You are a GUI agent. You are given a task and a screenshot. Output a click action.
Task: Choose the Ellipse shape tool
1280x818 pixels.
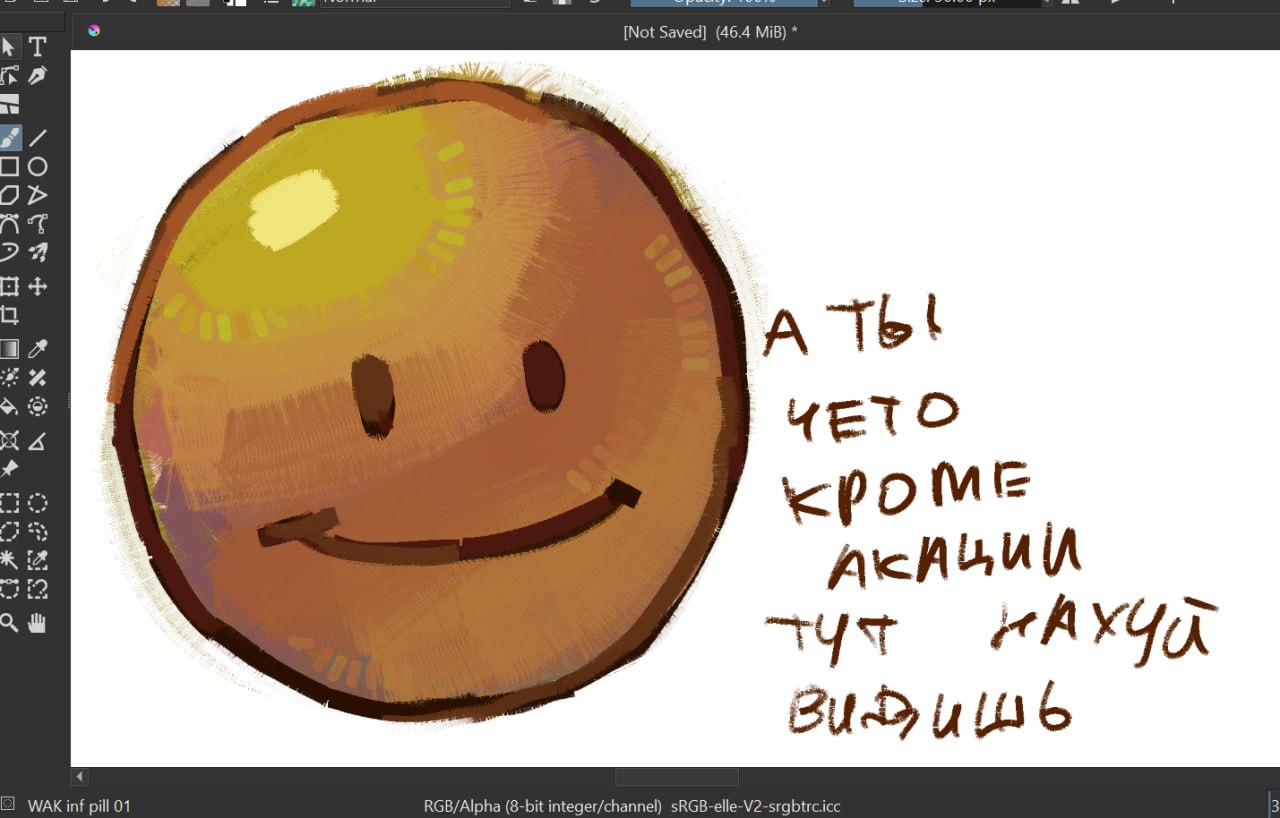coord(37,166)
